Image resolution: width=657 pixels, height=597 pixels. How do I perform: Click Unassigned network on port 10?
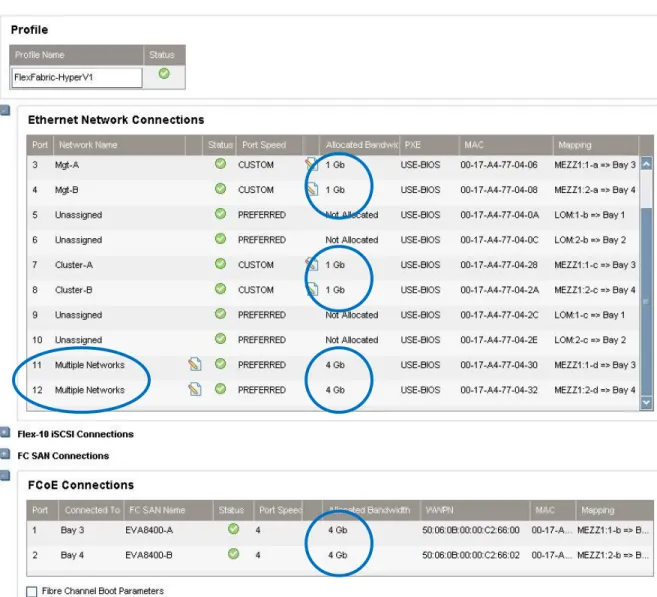[x=78, y=340]
